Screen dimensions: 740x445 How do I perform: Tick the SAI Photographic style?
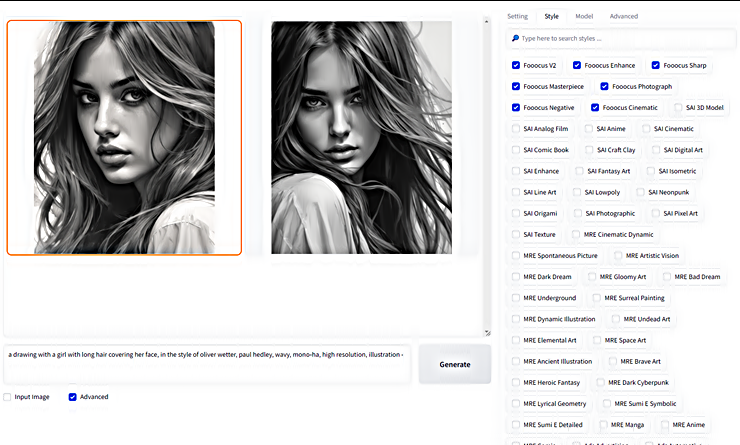[x=578, y=213]
